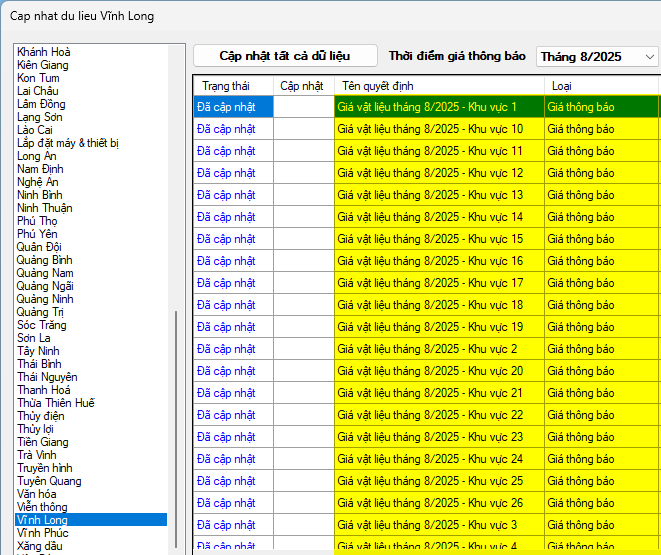This screenshot has height=555, width=661.
Task: Click the 'Cập nhật' cell for Khu vực 20
Action: click(x=303, y=371)
